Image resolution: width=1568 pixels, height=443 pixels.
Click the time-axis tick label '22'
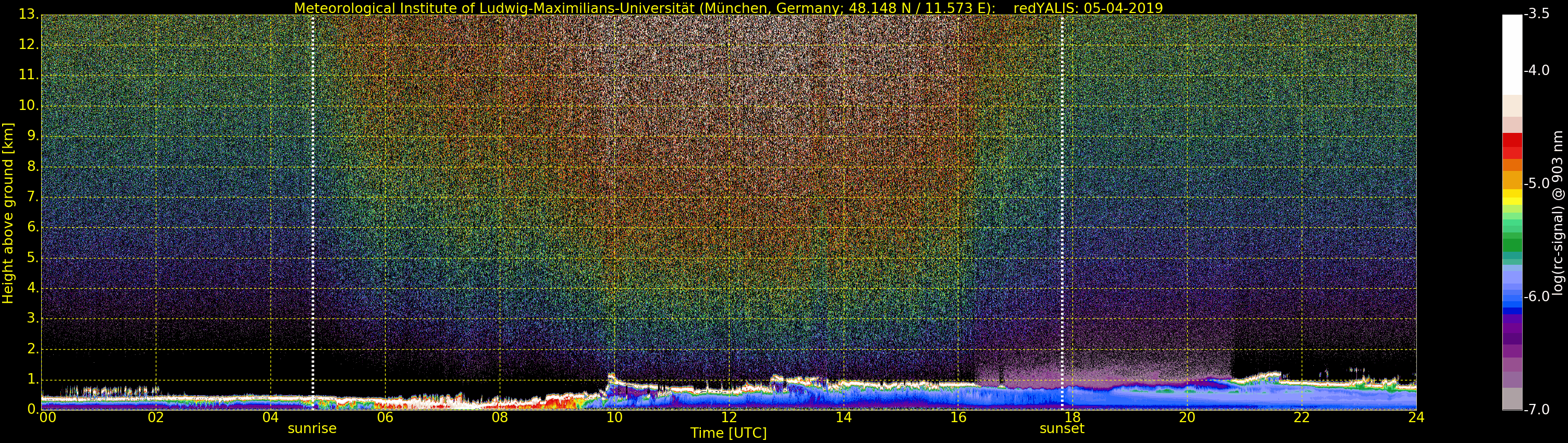click(x=1301, y=417)
